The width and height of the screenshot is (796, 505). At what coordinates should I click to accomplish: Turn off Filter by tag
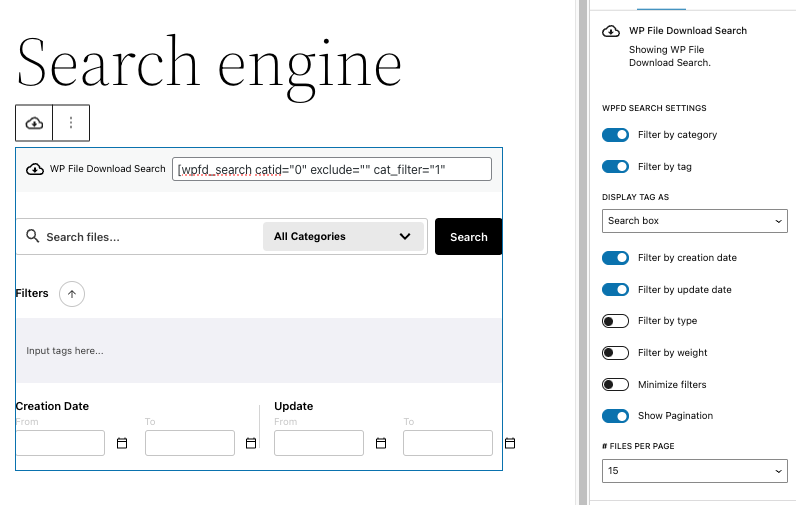[615, 167]
